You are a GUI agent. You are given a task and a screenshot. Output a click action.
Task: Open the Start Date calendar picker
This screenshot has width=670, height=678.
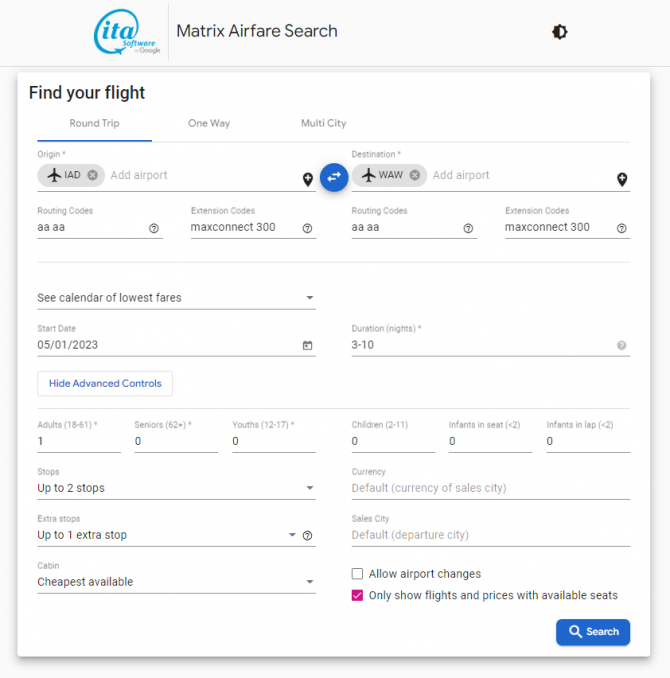coord(307,345)
